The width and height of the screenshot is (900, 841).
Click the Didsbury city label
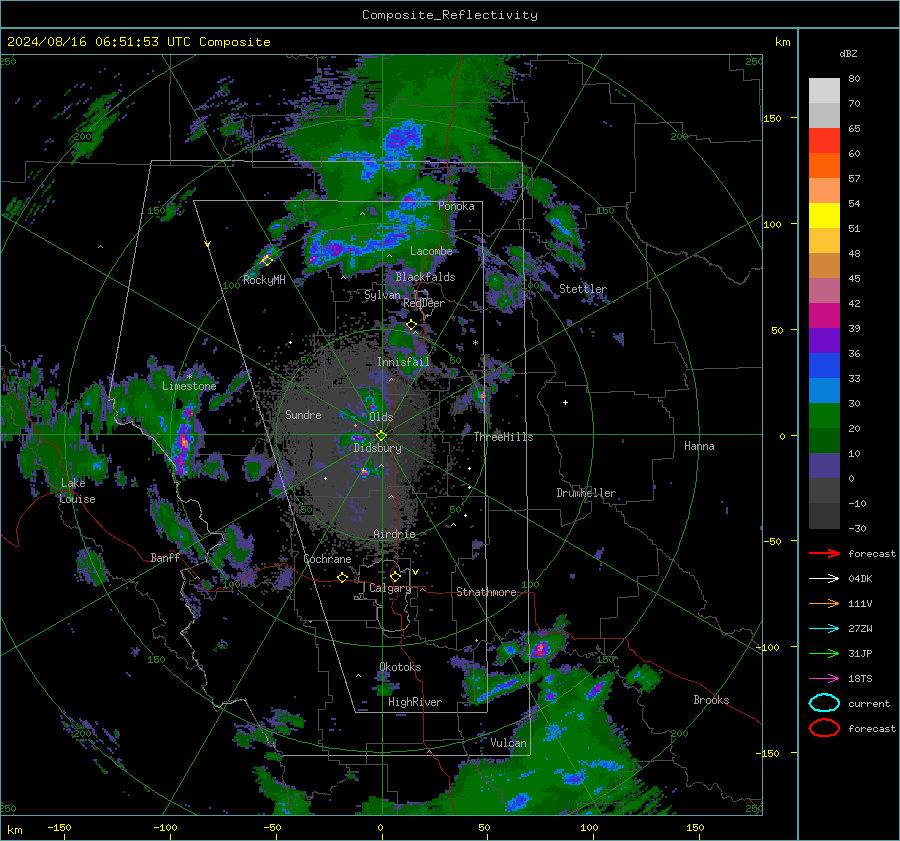[x=378, y=448]
